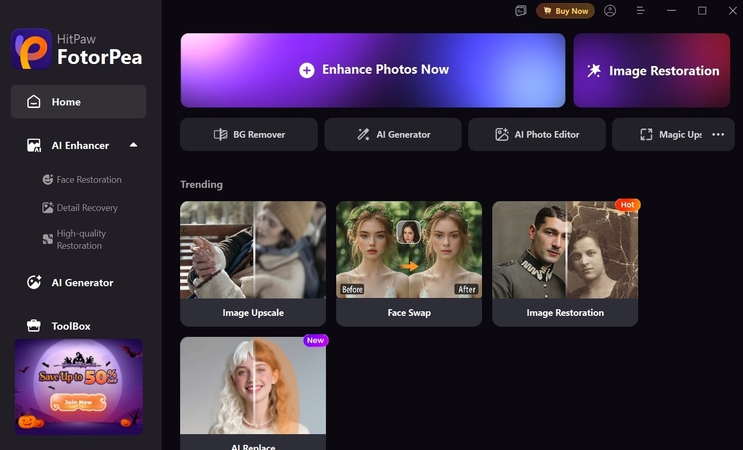Show more tools with the three-dot button
Viewport: 743px width, 450px height.
(718, 135)
